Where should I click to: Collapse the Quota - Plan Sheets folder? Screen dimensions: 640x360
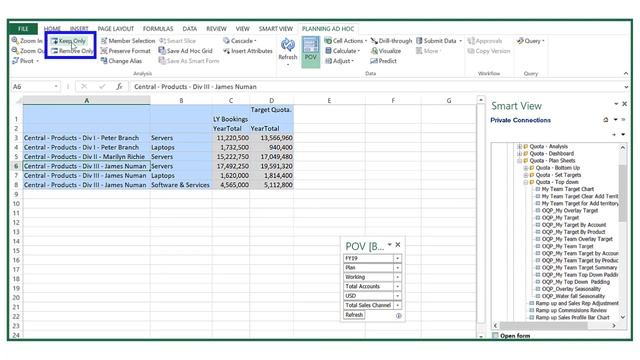tap(520, 161)
